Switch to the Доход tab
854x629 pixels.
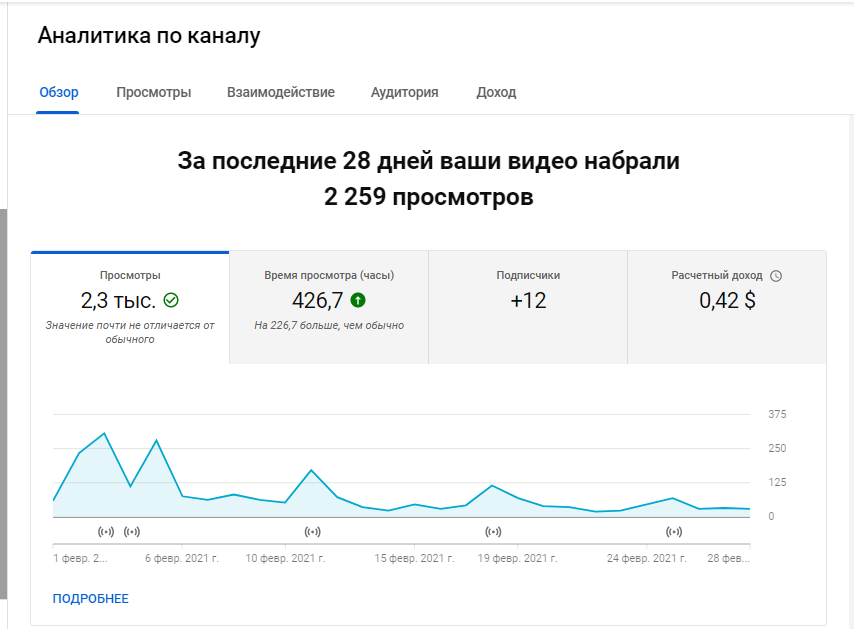[x=496, y=93]
